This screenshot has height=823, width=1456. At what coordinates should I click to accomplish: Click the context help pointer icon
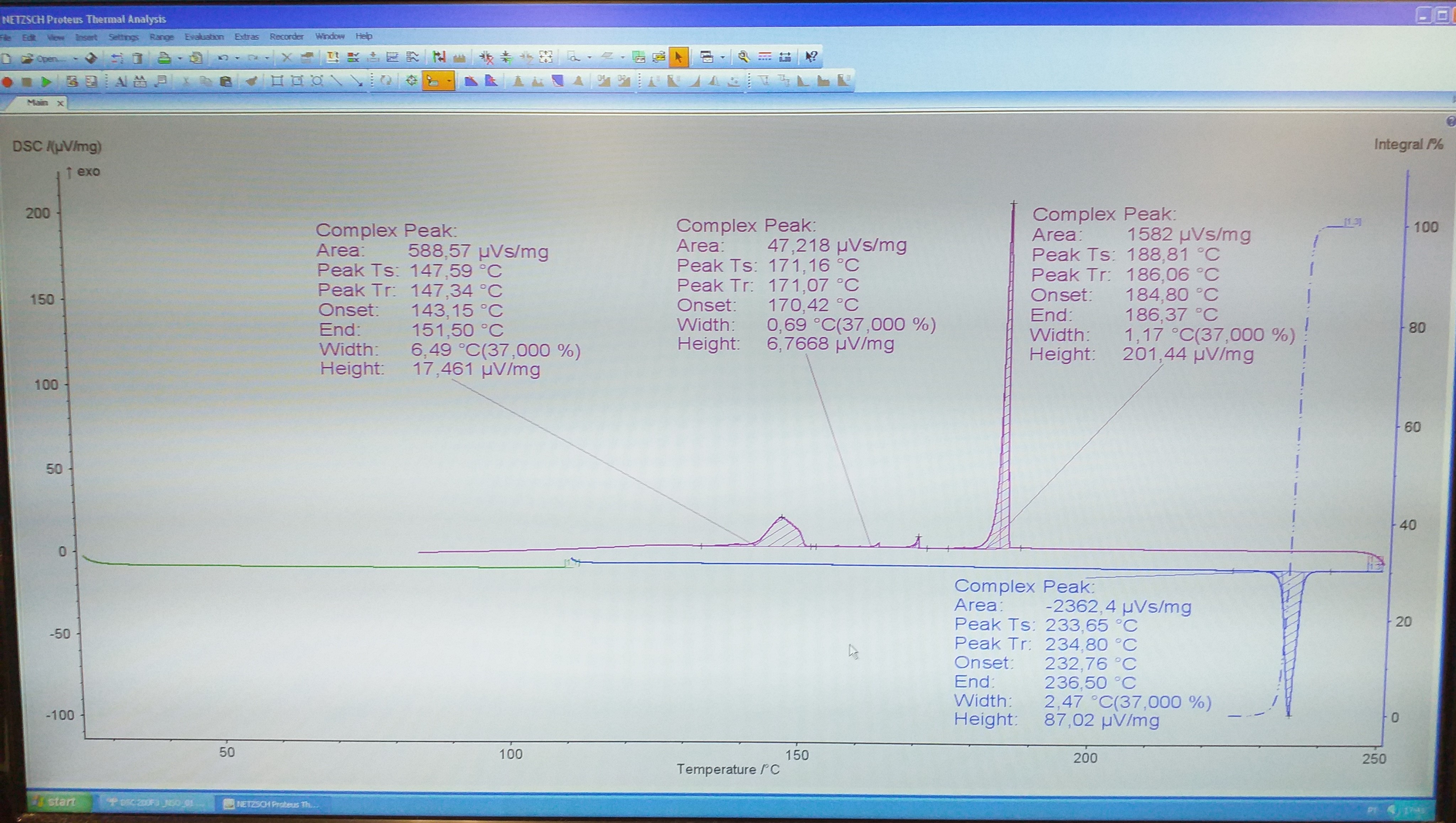pos(812,57)
